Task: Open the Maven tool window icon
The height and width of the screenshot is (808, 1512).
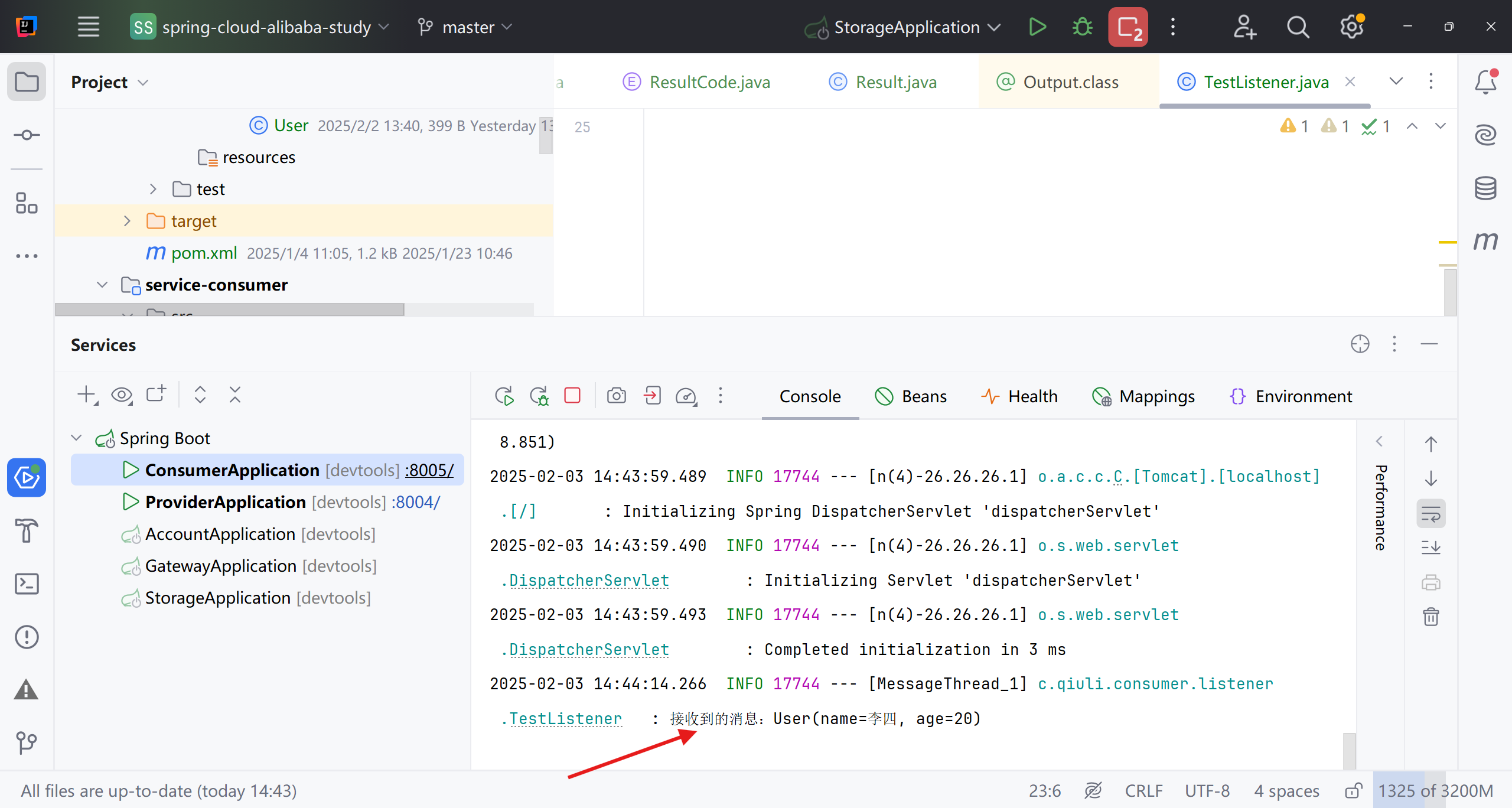Action: click(1485, 241)
